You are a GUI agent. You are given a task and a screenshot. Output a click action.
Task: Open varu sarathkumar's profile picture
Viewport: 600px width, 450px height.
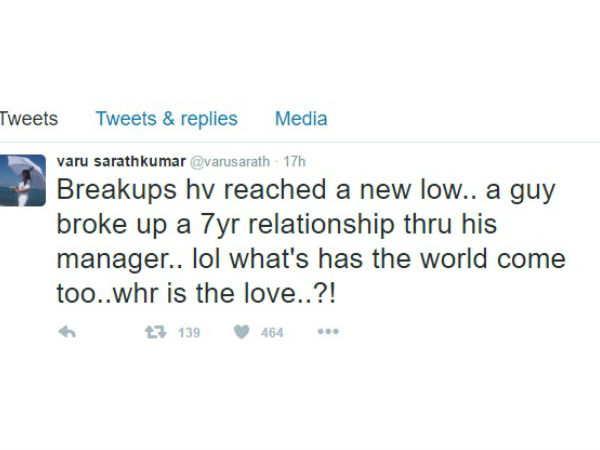tap(24, 180)
